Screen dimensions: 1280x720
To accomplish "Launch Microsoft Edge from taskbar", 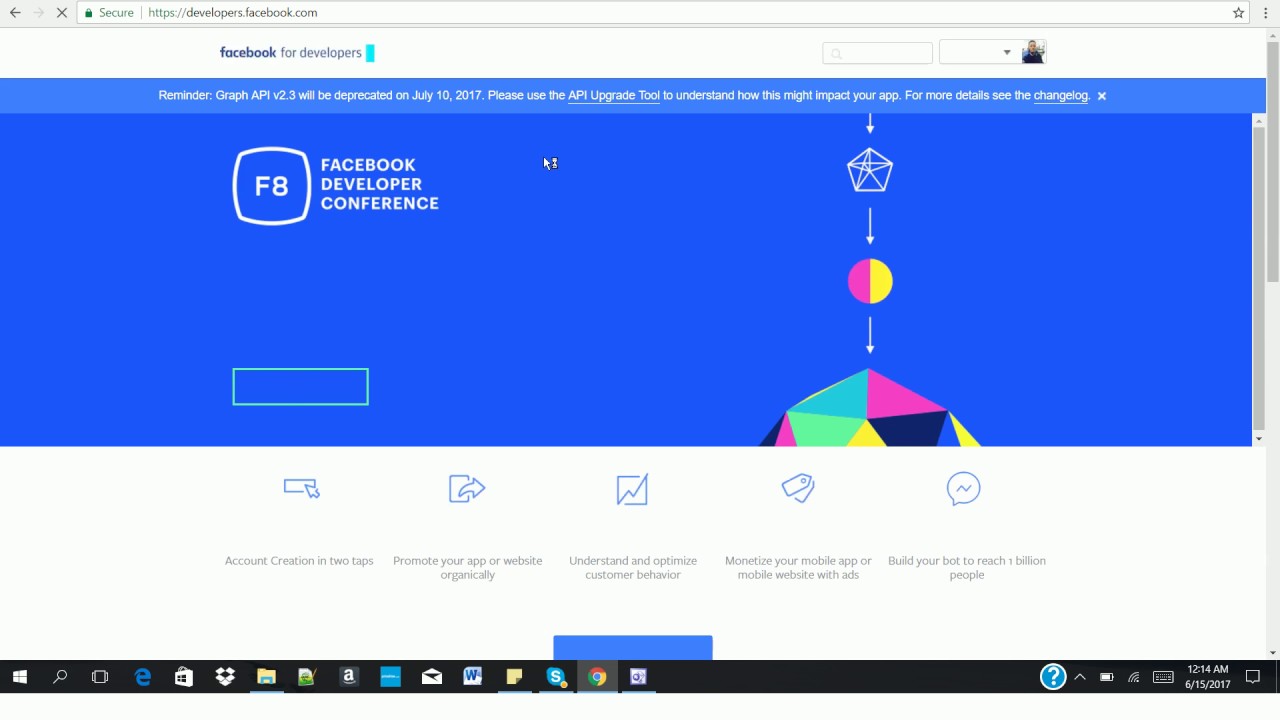I will coord(143,677).
